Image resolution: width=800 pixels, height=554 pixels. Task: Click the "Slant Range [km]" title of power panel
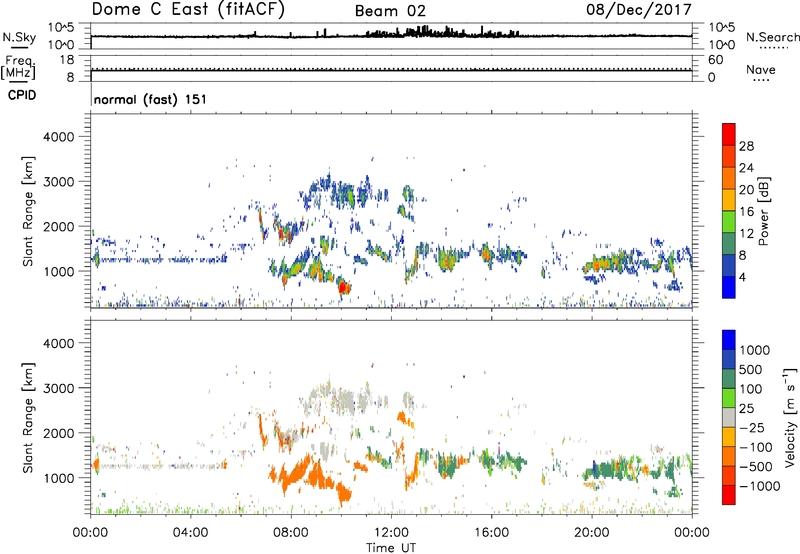(x=28, y=211)
